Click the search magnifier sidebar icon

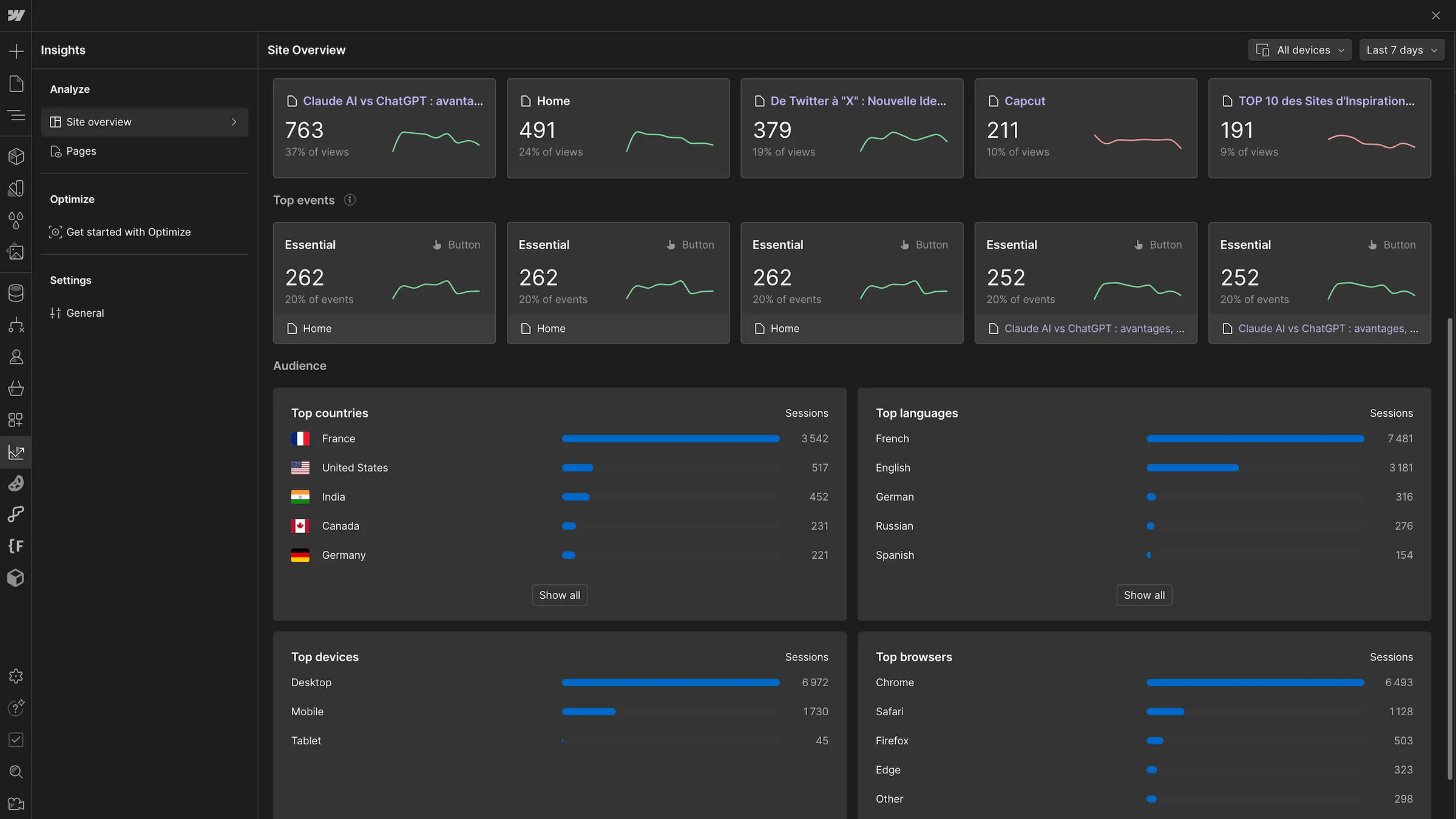tap(16, 772)
